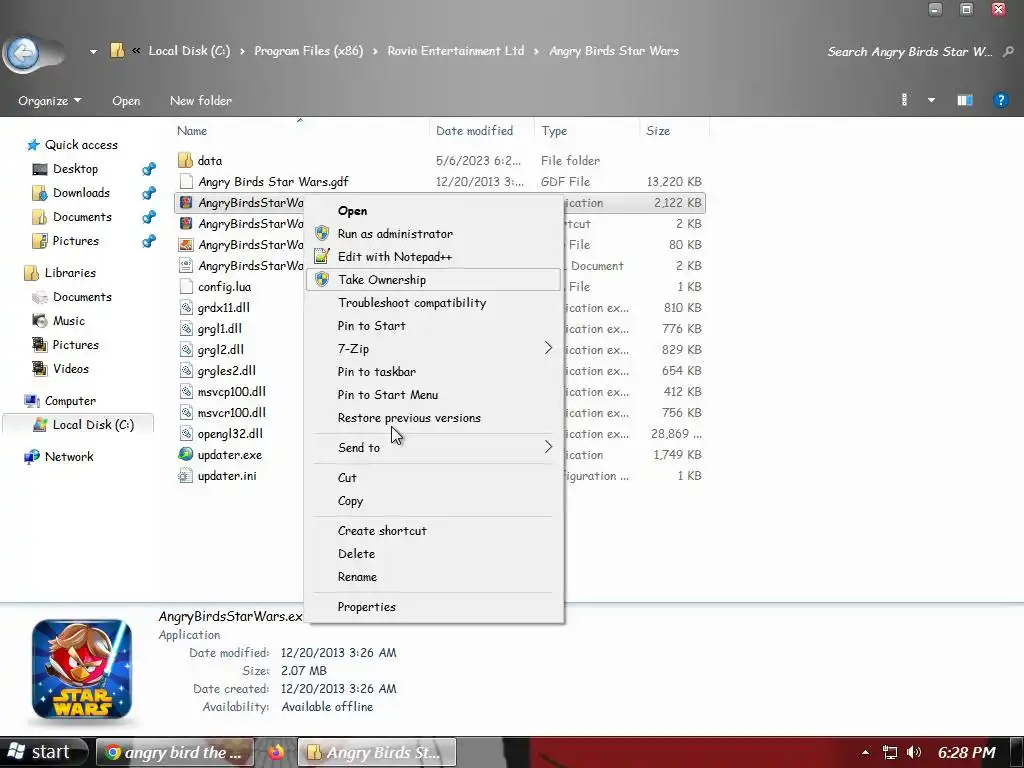Click the change view icon
This screenshot has width=1024, height=768.
[904, 100]
